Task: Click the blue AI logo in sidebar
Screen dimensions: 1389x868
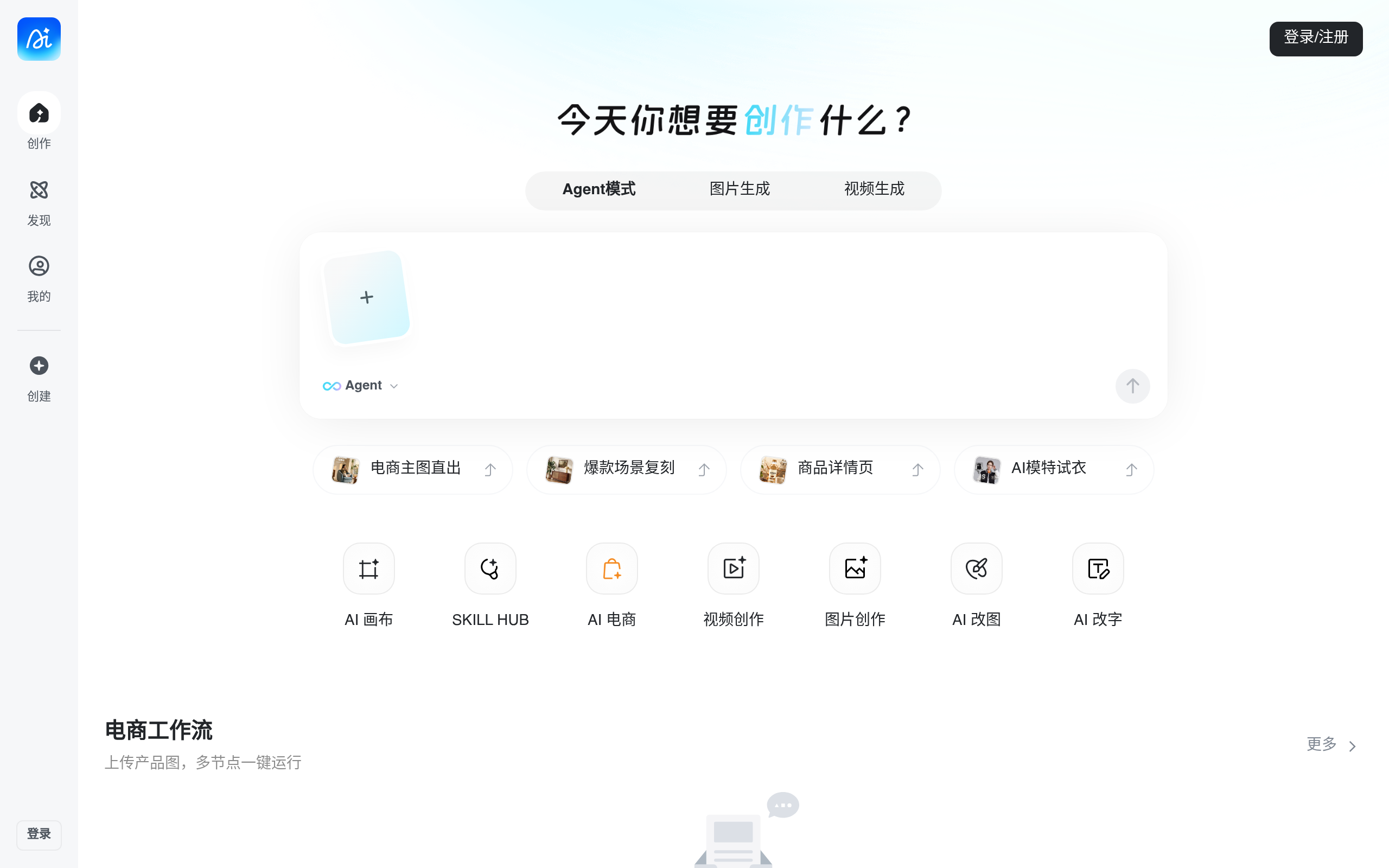Action: [x=39, y=39]
